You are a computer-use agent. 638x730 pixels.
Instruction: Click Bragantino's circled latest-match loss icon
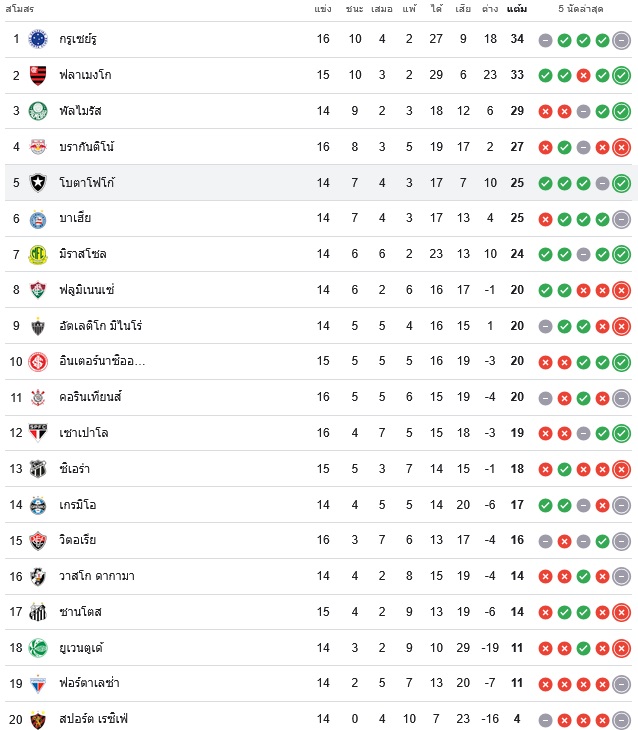[x=621, y=148]
